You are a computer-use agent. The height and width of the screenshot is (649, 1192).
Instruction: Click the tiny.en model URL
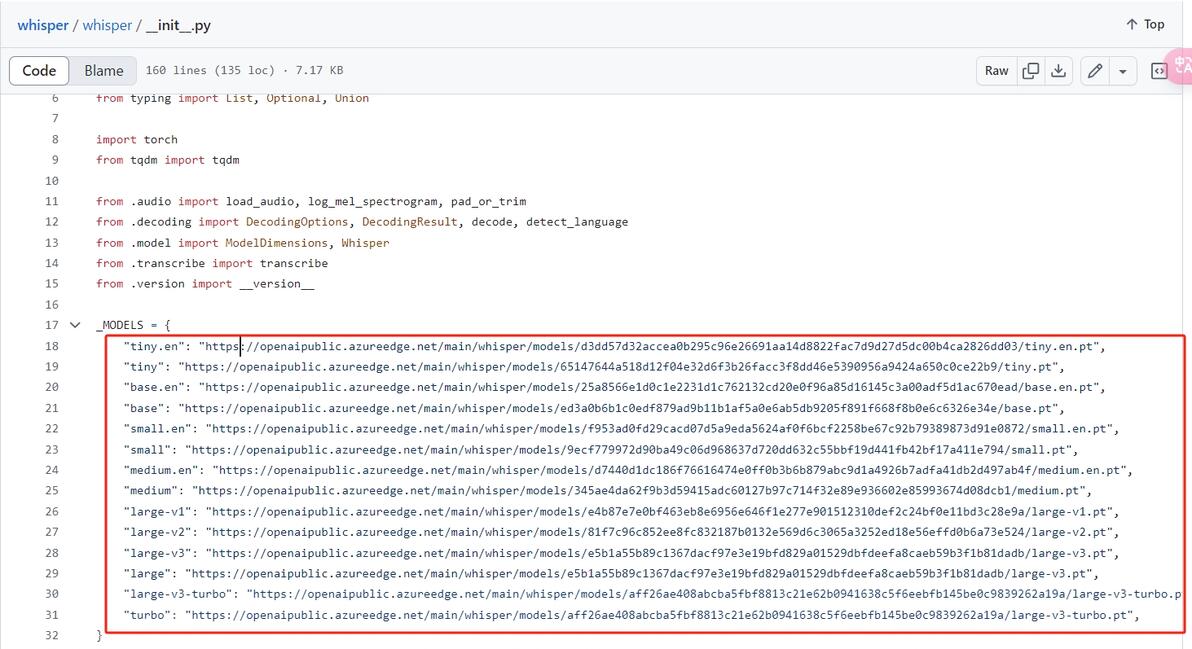650,346
